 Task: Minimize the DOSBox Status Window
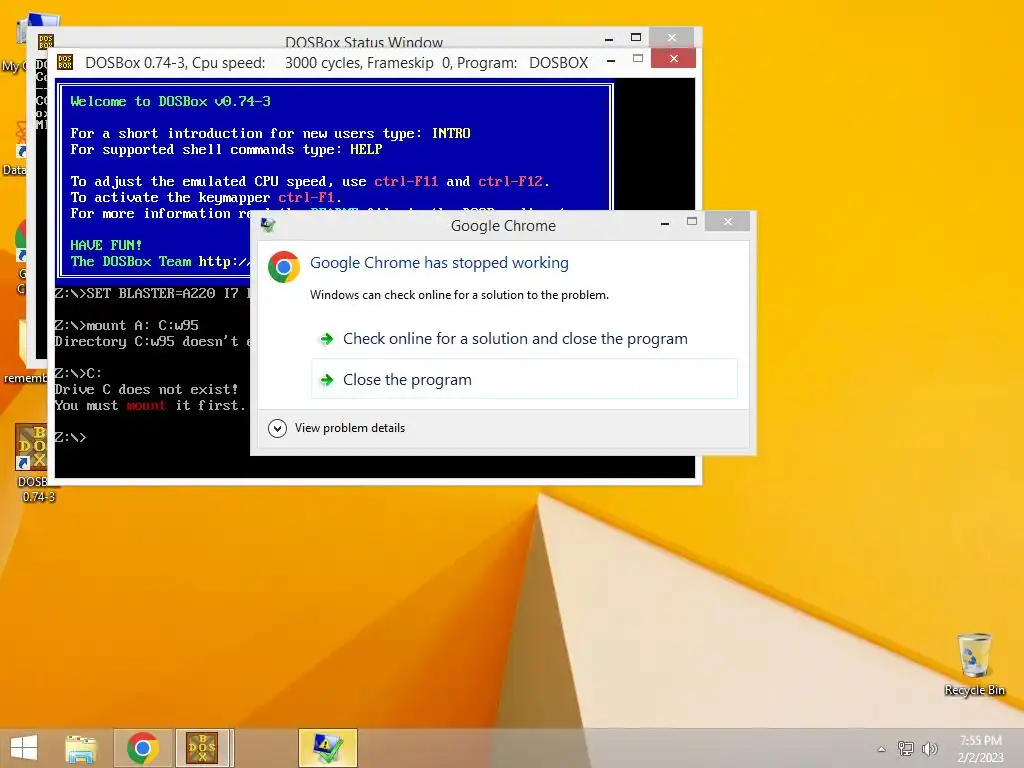pyautogui.click(x=609, y=39)
